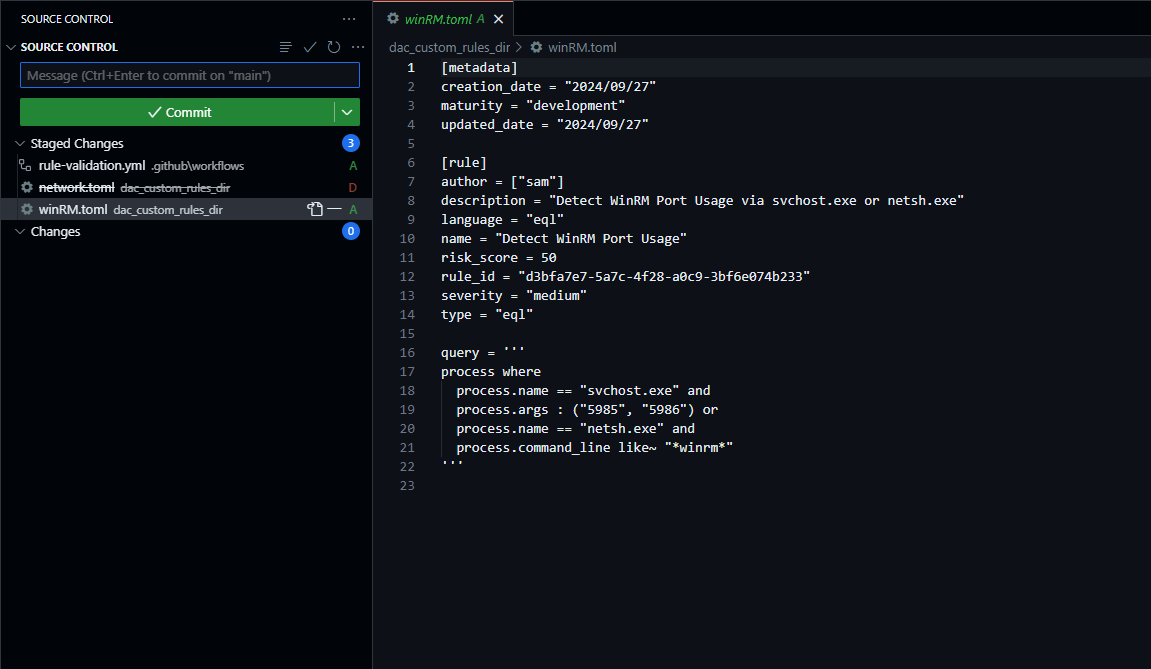
Task: Collapse the Staged Changes group
Action: (21, 144)
